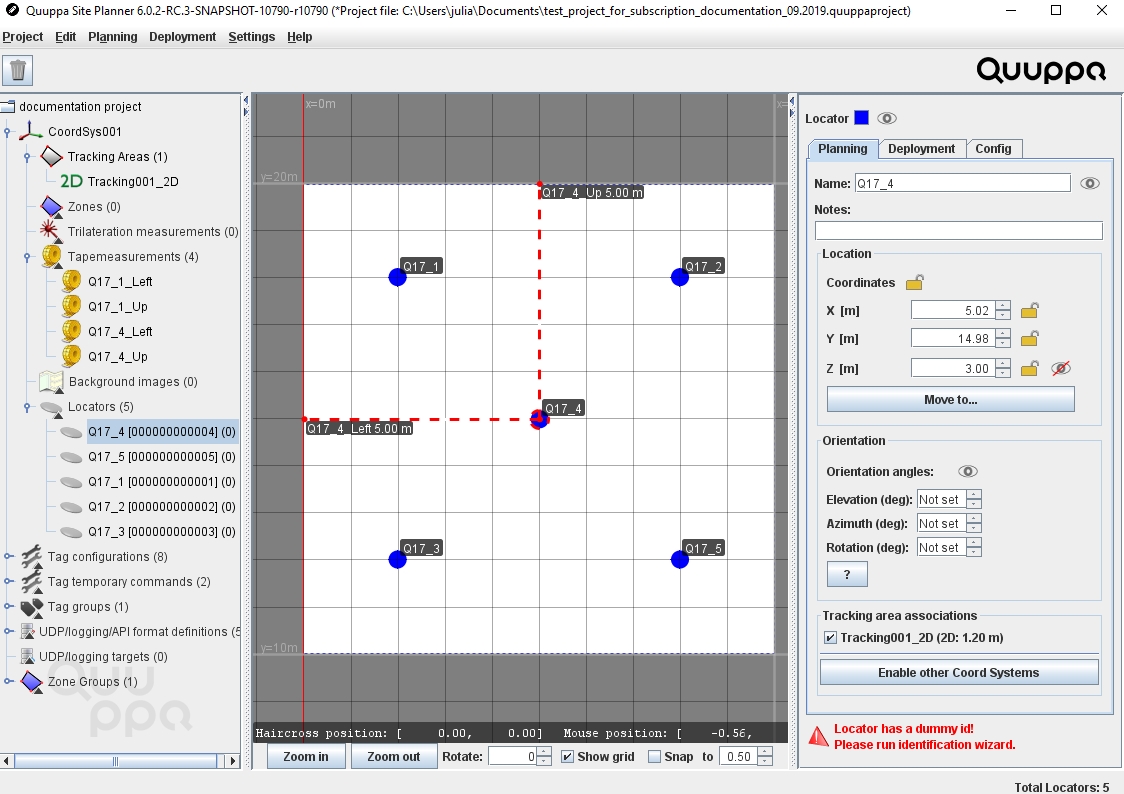Uncheck the Show grid checkbox
Screen dimensions: 1124x794
pyautogui.click(x=567, y=757)
